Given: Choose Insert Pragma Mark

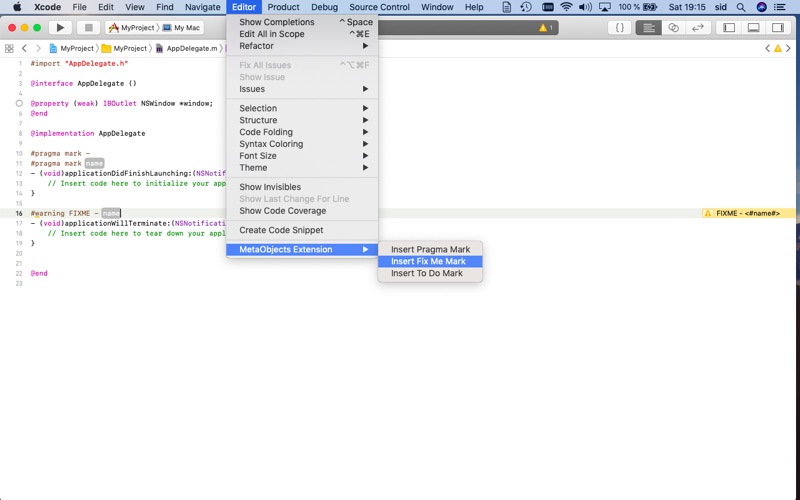Looking at the screenshot, I should coord(430,249).
